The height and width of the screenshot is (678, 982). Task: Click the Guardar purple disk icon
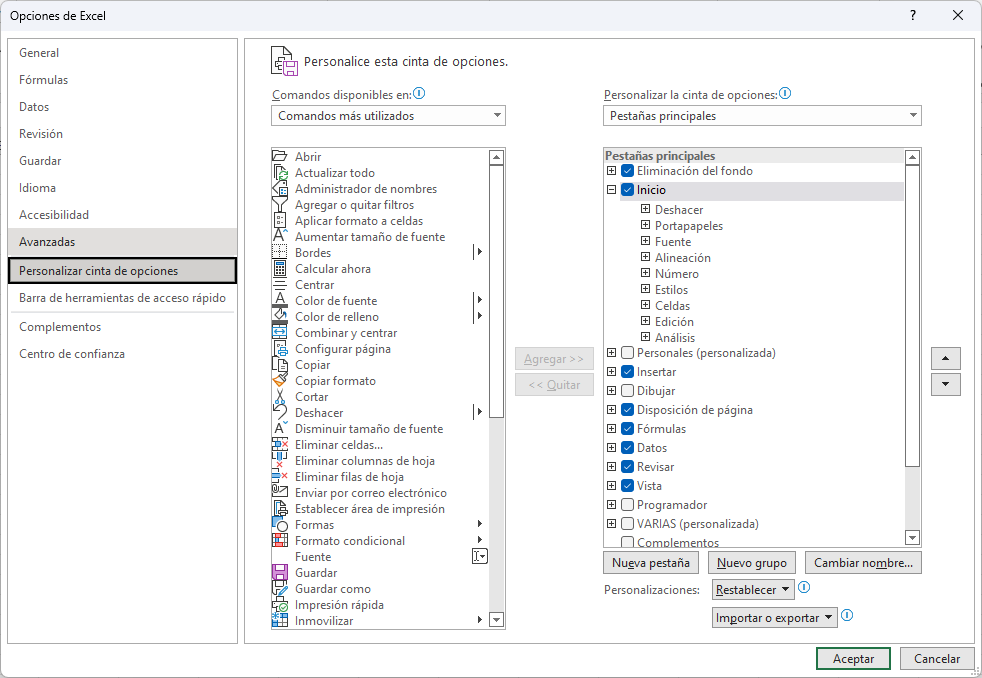tap(279, 572)
